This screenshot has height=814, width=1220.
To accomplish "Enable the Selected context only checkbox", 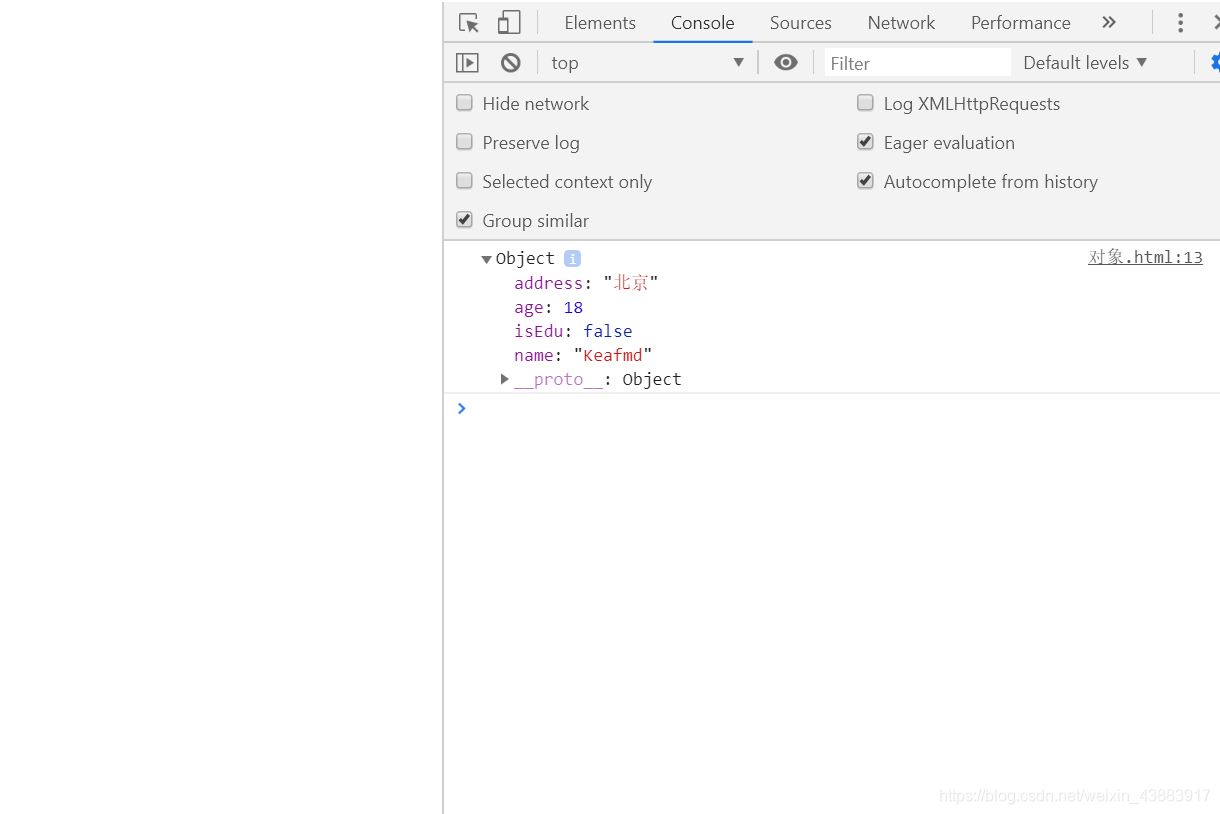I will 464,181.
